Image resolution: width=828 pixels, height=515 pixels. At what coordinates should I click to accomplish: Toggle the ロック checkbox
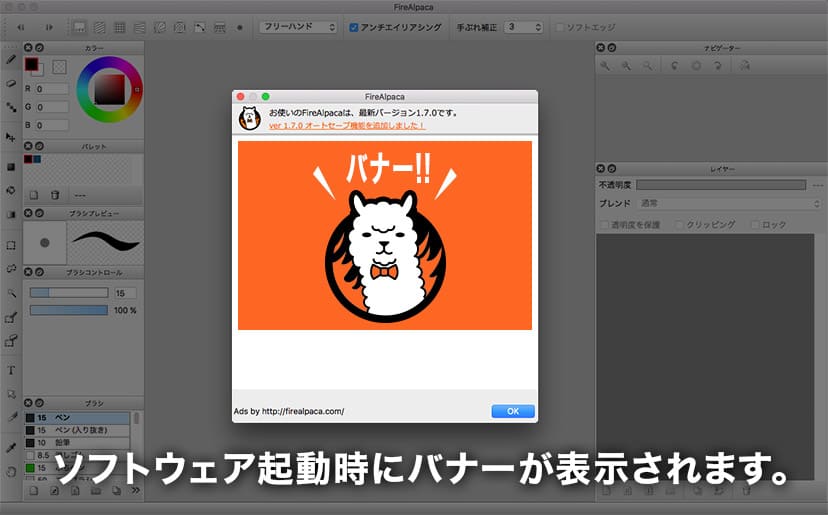point(756,225)
